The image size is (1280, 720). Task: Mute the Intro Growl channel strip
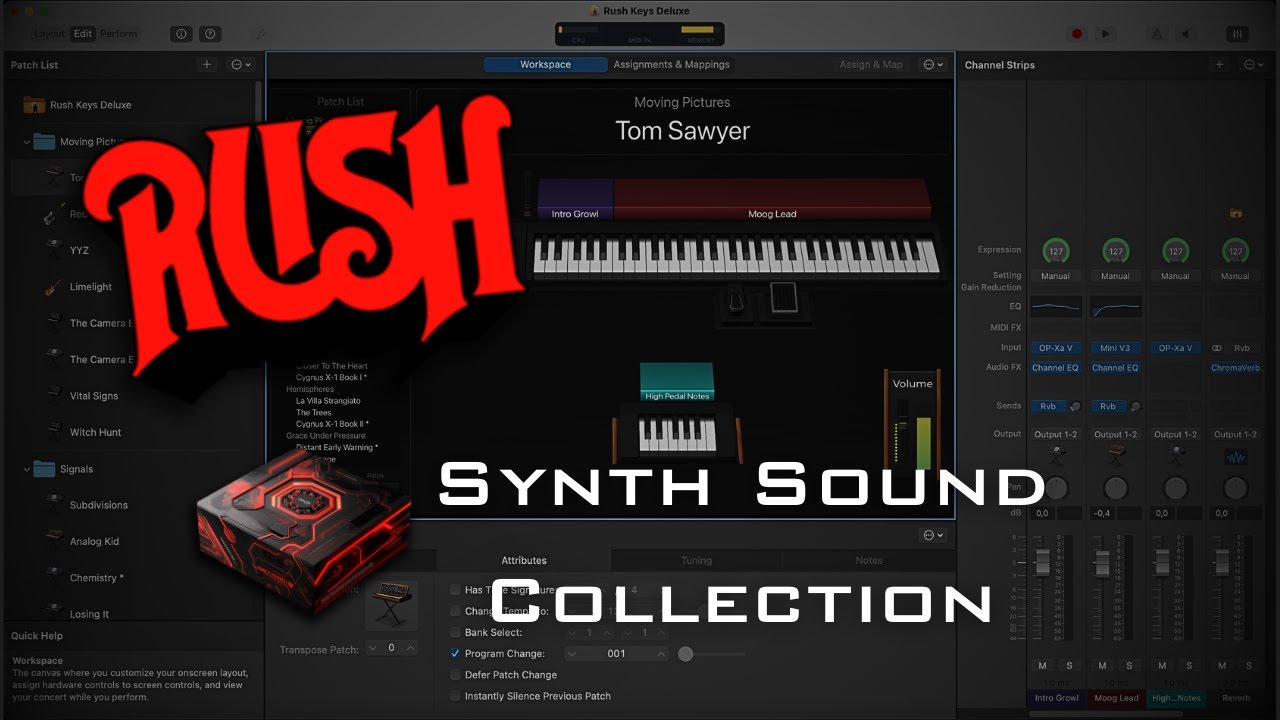click(1042, 665)
